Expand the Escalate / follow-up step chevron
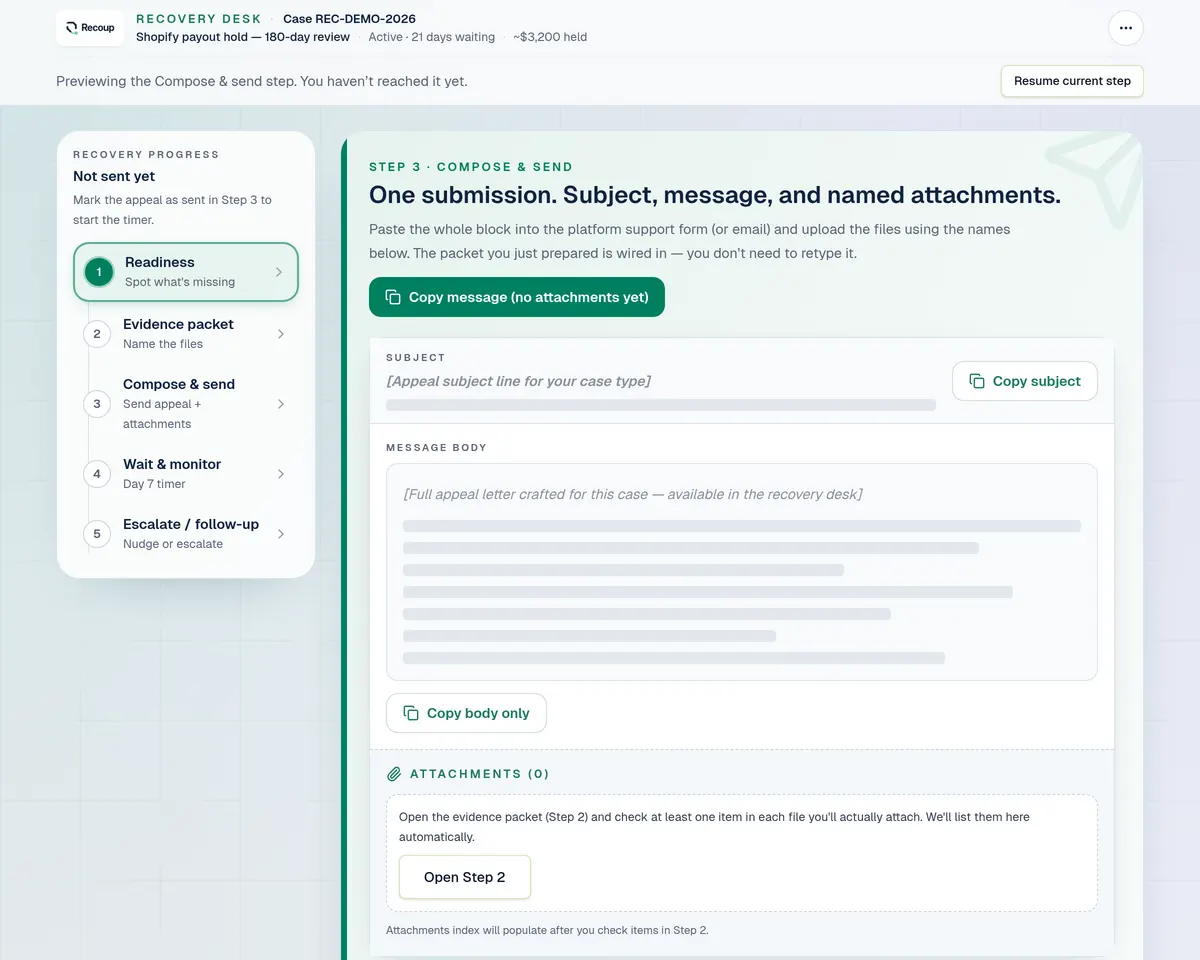 [281, 534]
